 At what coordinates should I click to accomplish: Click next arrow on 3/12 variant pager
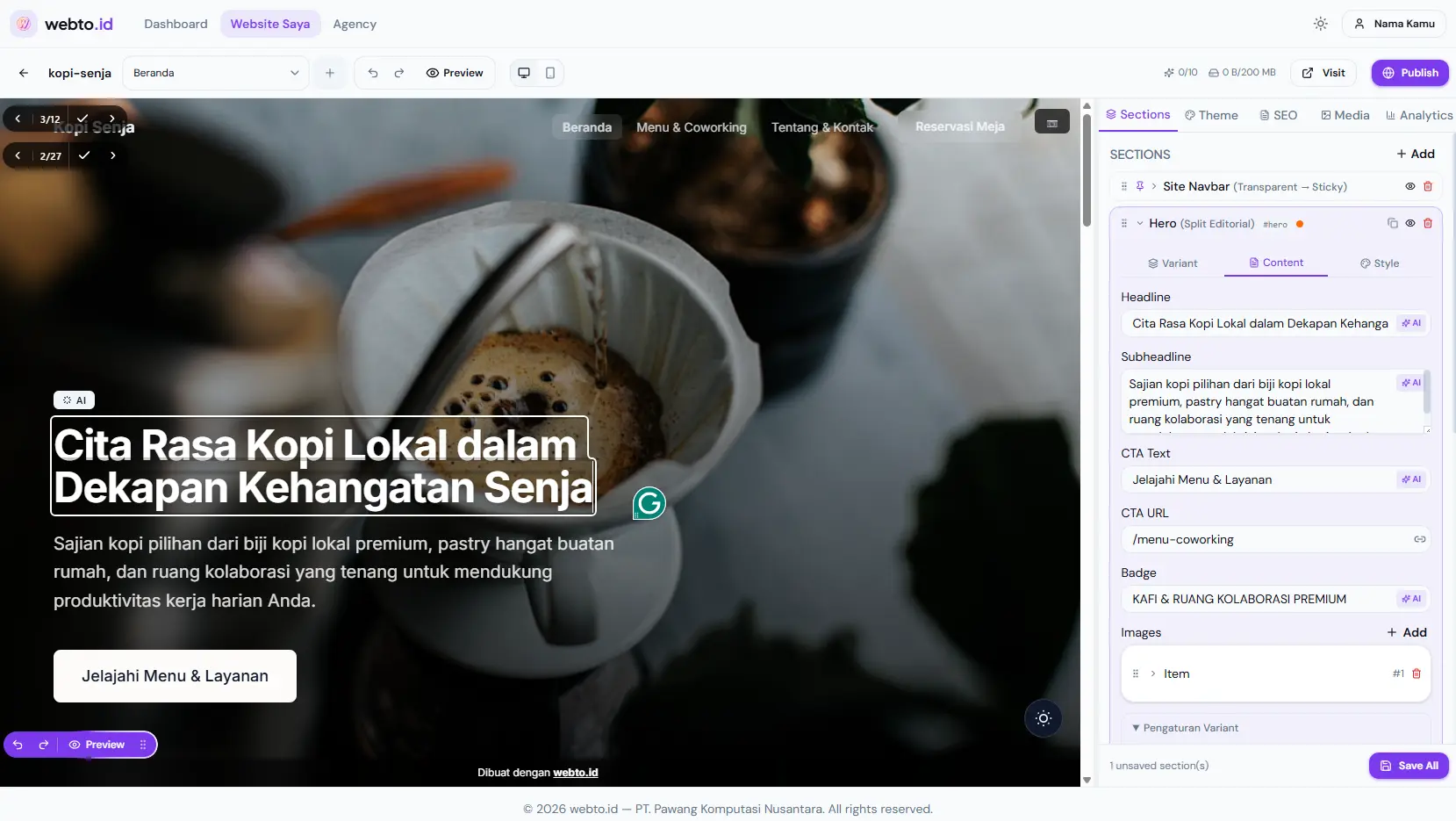(x=112, y=119)
